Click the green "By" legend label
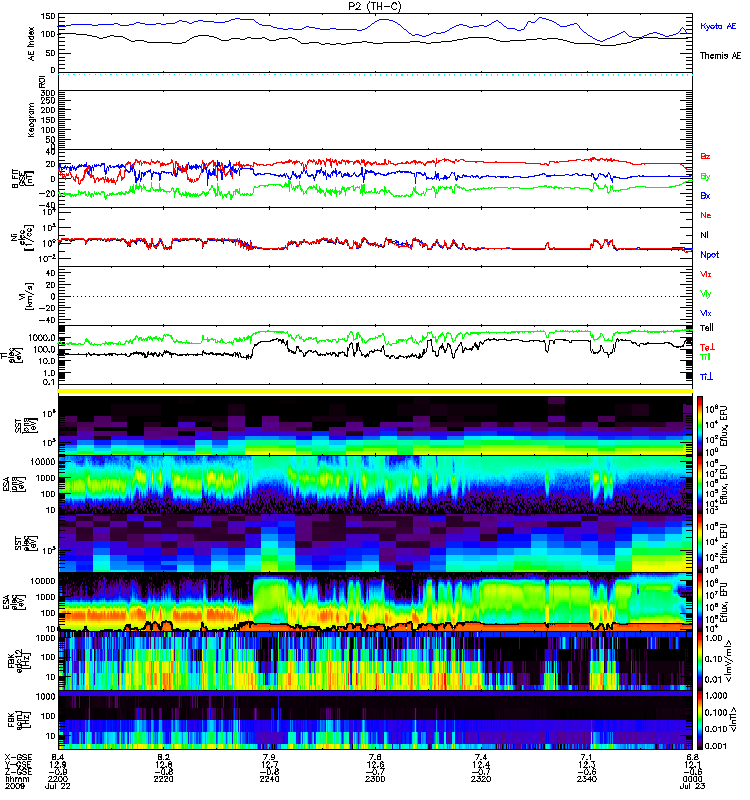Viewport: 750px width, 800px height. 705,177
